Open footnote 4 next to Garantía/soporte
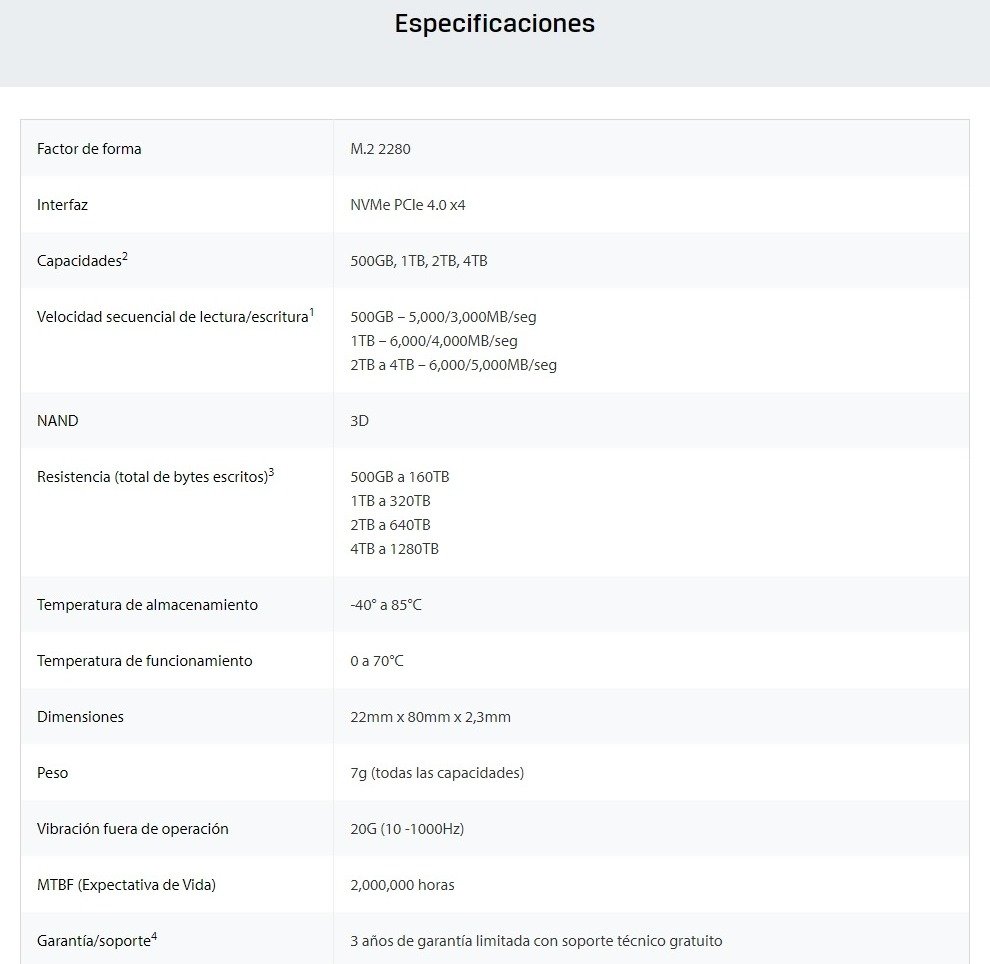 coord(154,936)
